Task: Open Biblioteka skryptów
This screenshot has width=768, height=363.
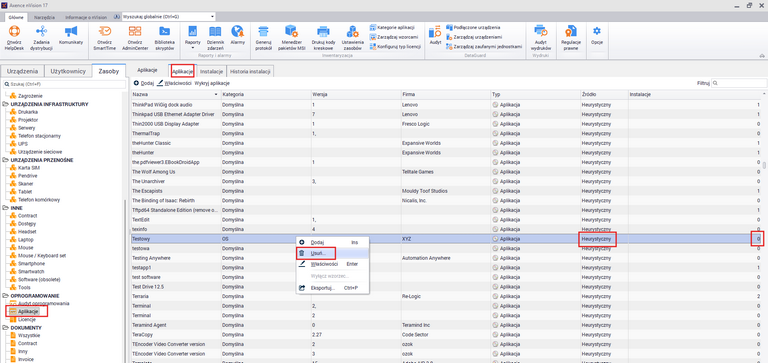Action: [x=164, y=38]
